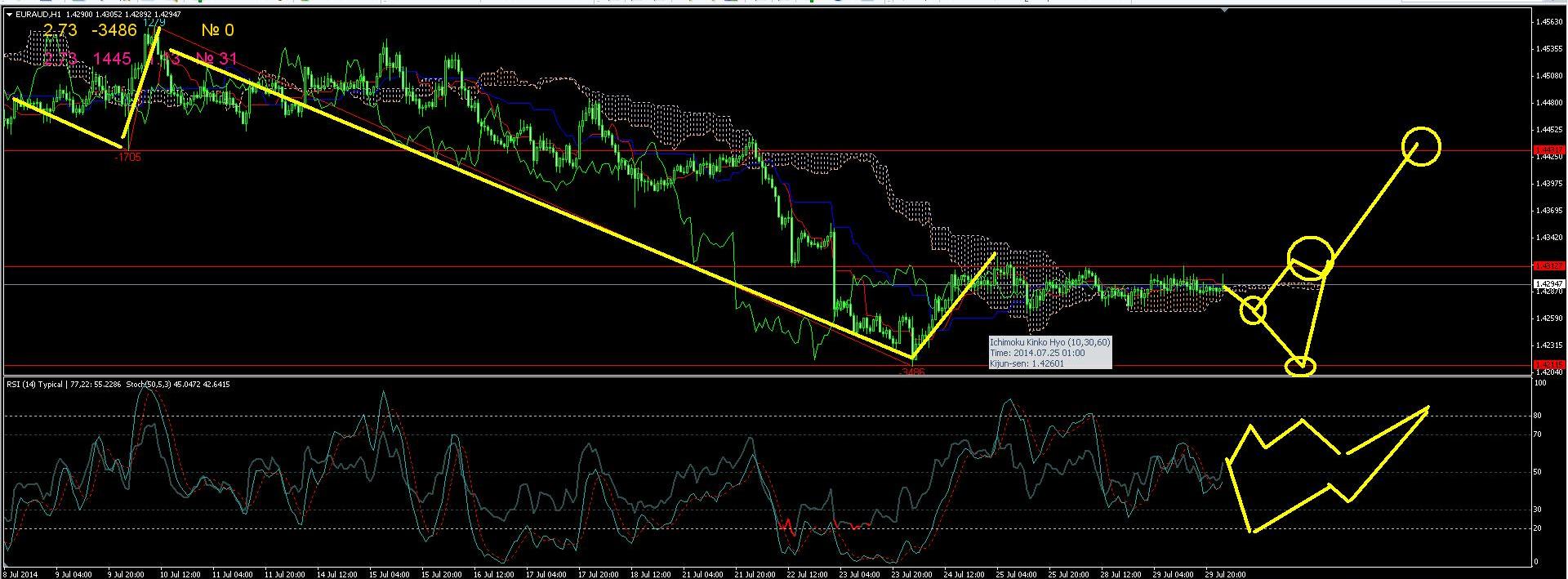Click the 1.45630 price on the scale

coord(1549,21)
